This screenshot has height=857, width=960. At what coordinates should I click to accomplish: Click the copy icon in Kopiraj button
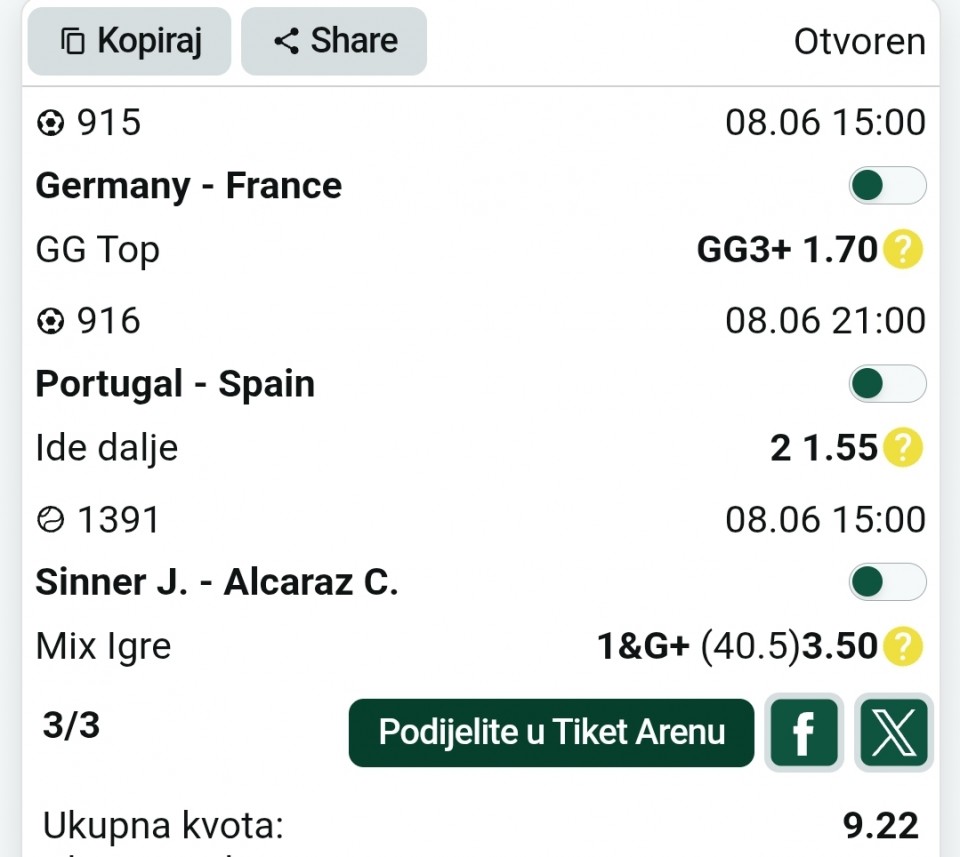click(x=73, y=42)
